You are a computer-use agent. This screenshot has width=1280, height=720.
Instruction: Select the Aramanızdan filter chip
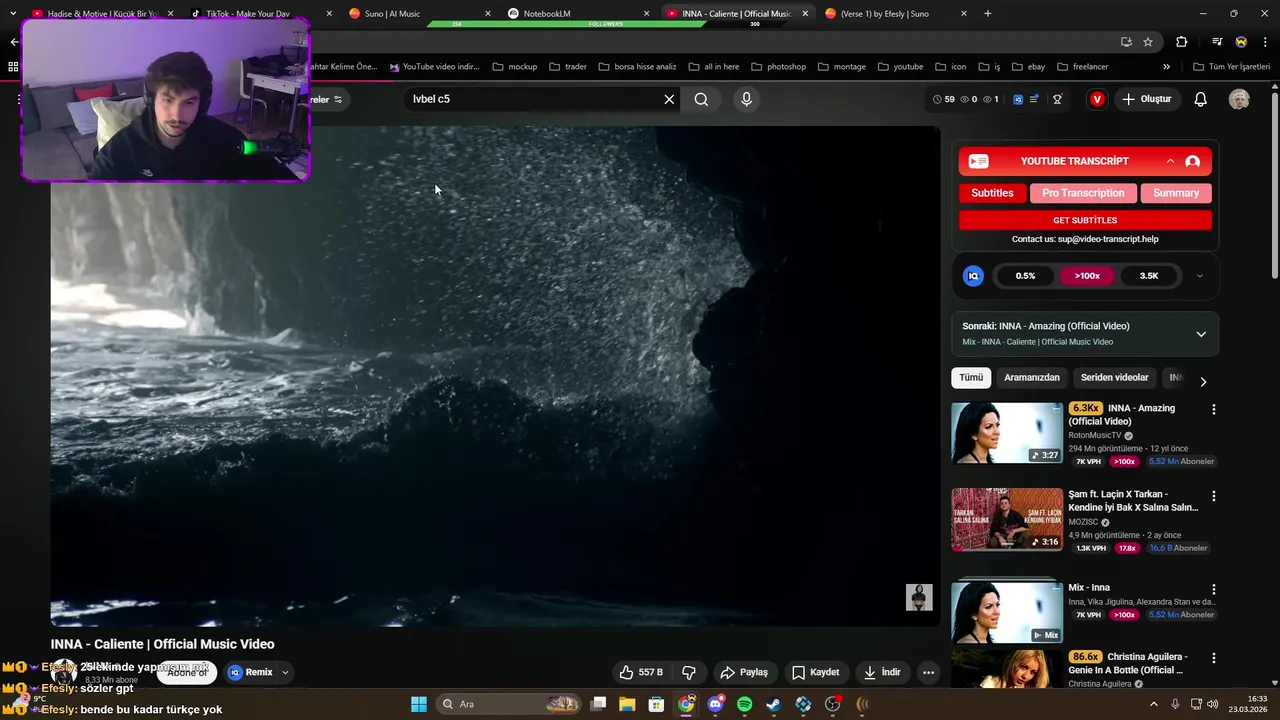(1032, 378)
